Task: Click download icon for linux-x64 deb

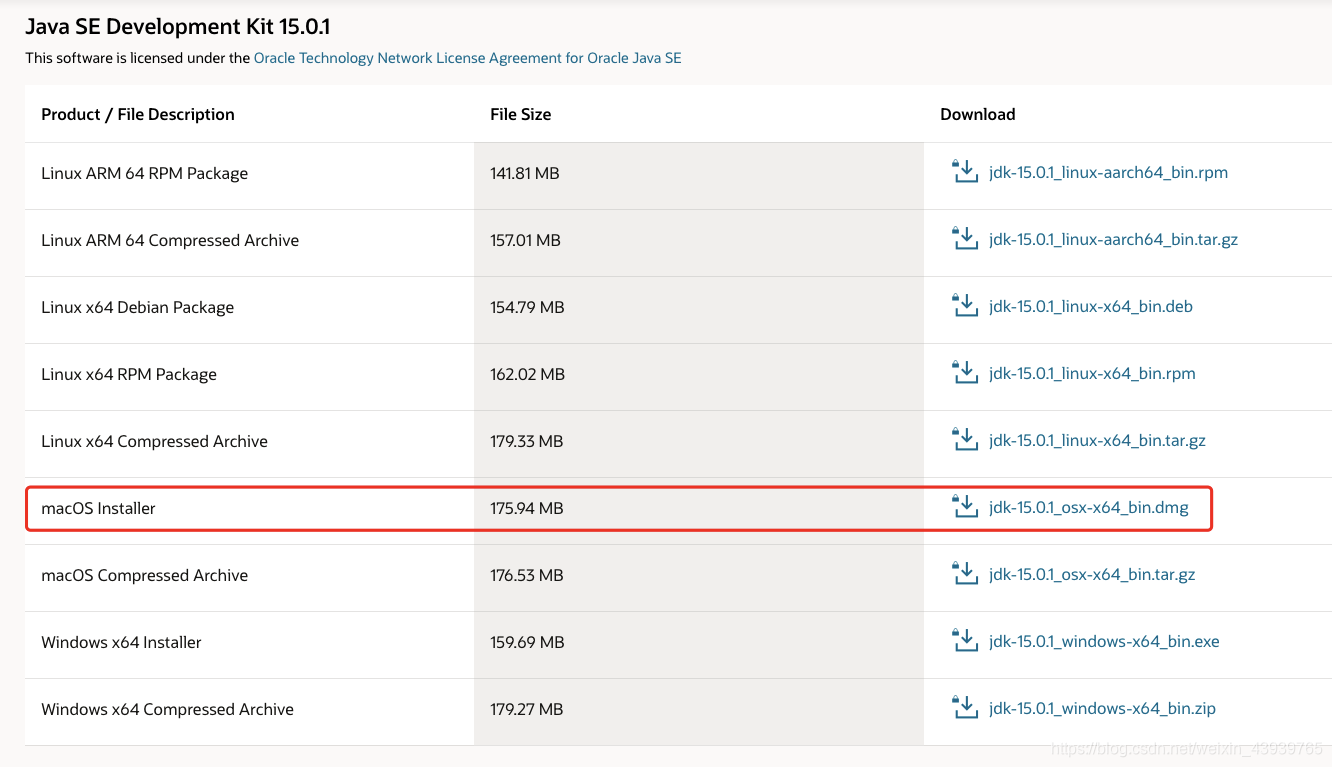Action: coord(964,306)
